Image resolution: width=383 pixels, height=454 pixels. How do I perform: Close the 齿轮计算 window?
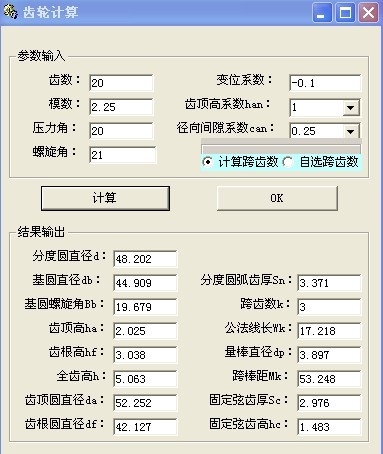[x=368, y=13]
